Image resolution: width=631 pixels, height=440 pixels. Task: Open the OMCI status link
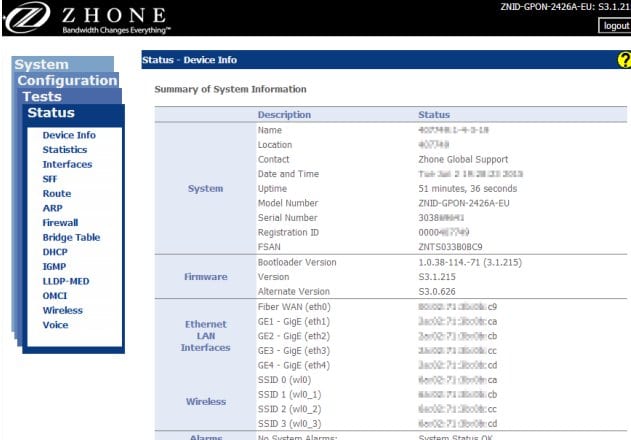click(55, 296)
